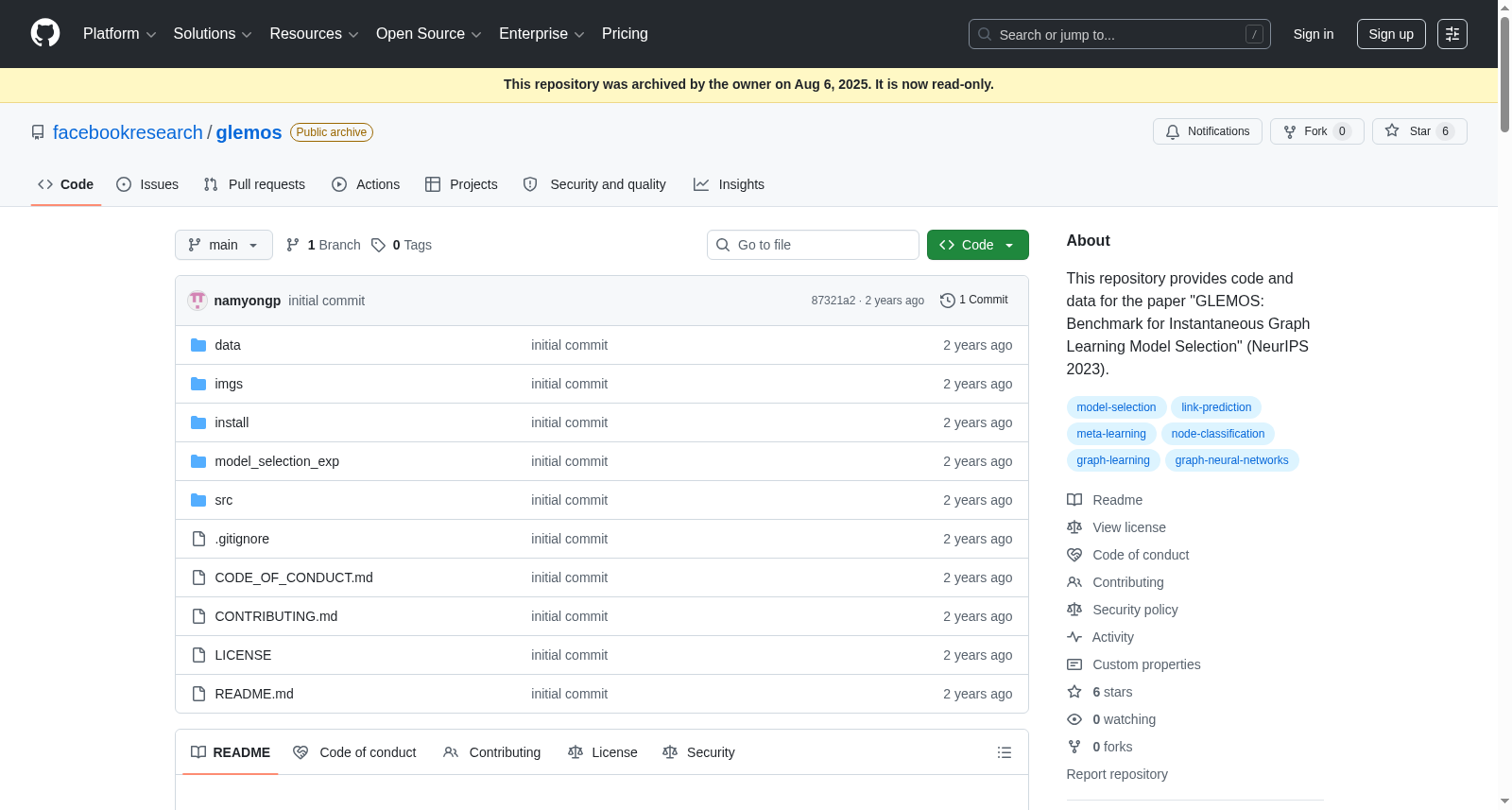Expand the Platform menu
The width and height of the screenshot is (1512, 810).
(119, 34)
